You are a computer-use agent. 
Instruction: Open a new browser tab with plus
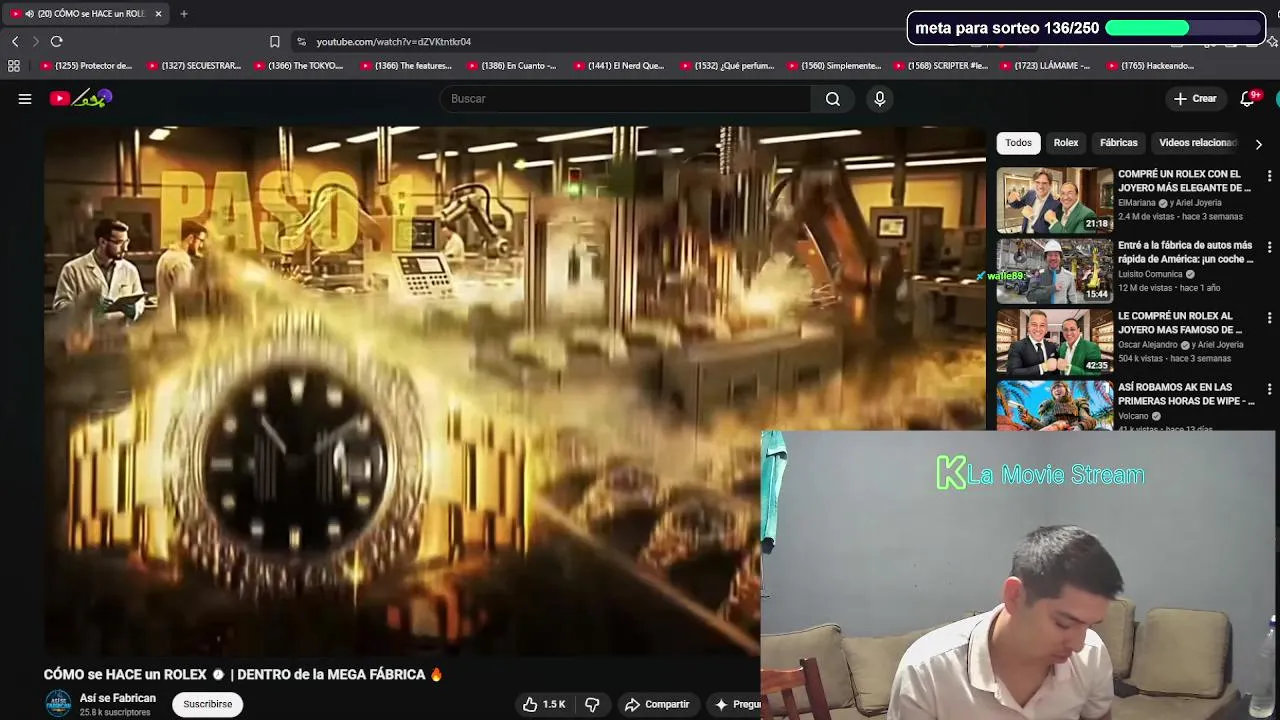(184, 14)
